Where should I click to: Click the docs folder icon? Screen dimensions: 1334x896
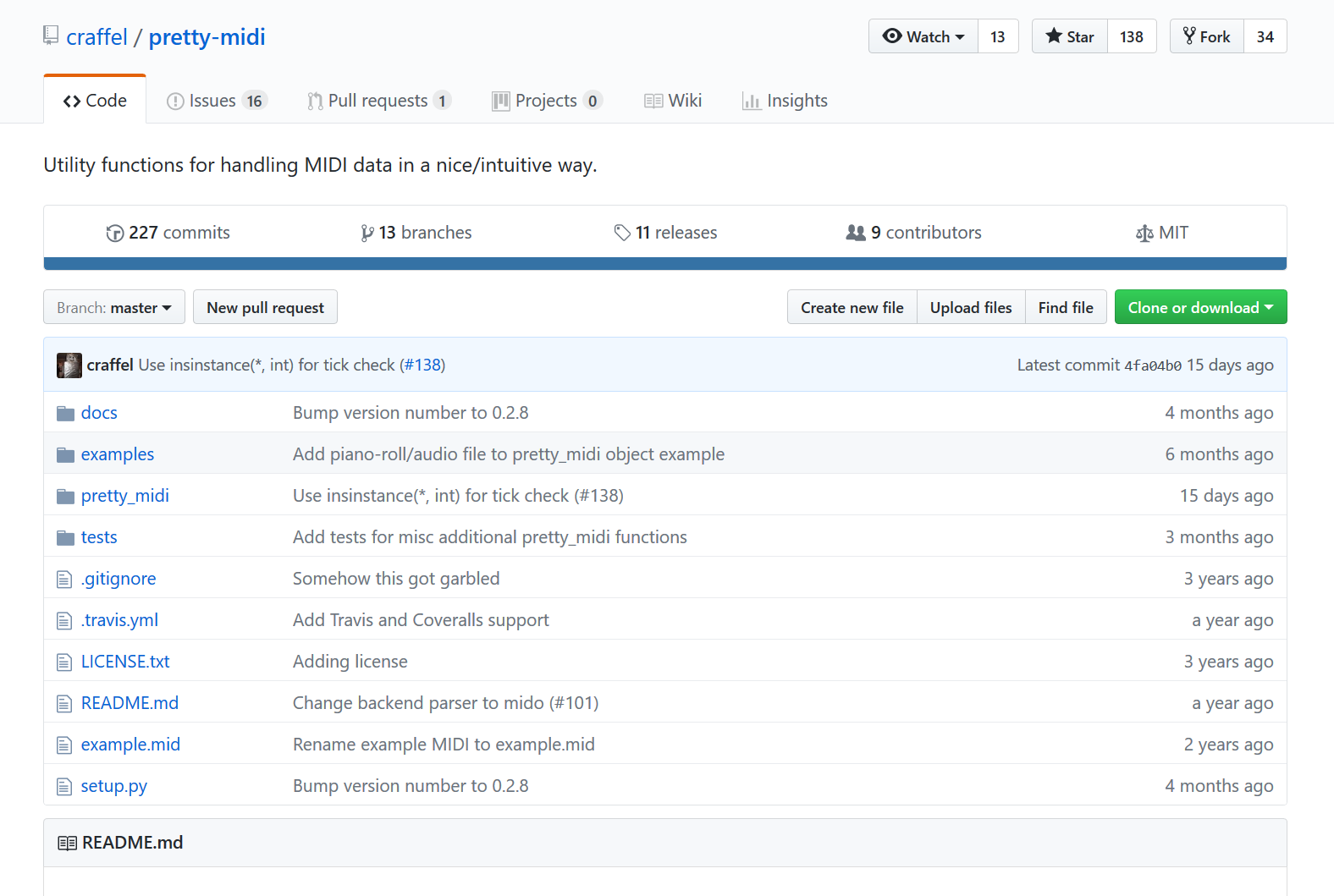click(x=65, y=413)
